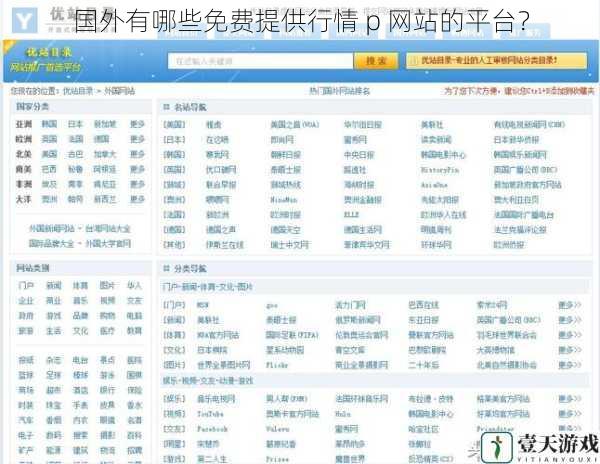Show 更多 countries in 亚洲 row

[137, 124]
